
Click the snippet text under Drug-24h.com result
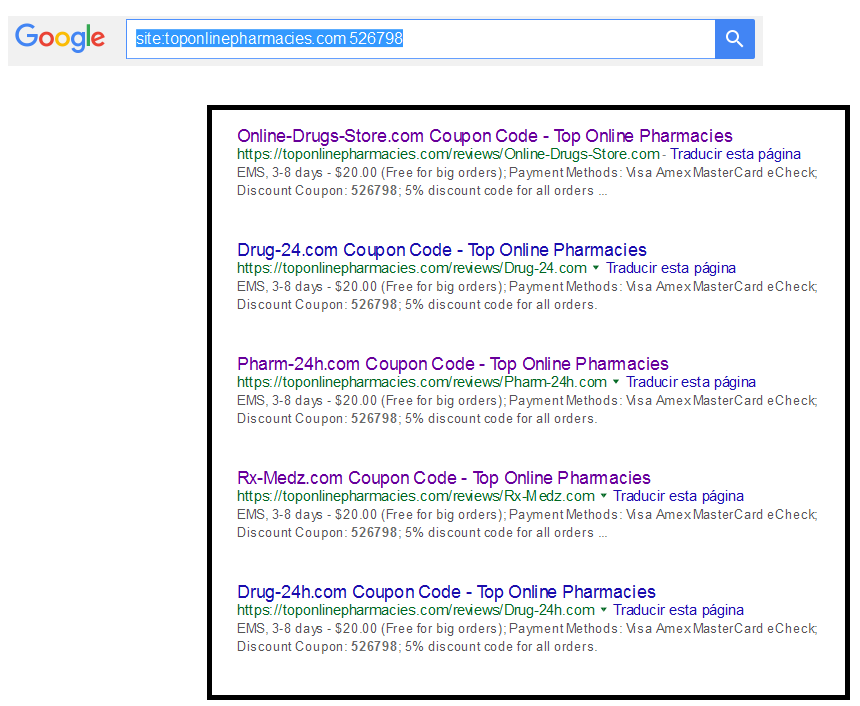[527, 638]
